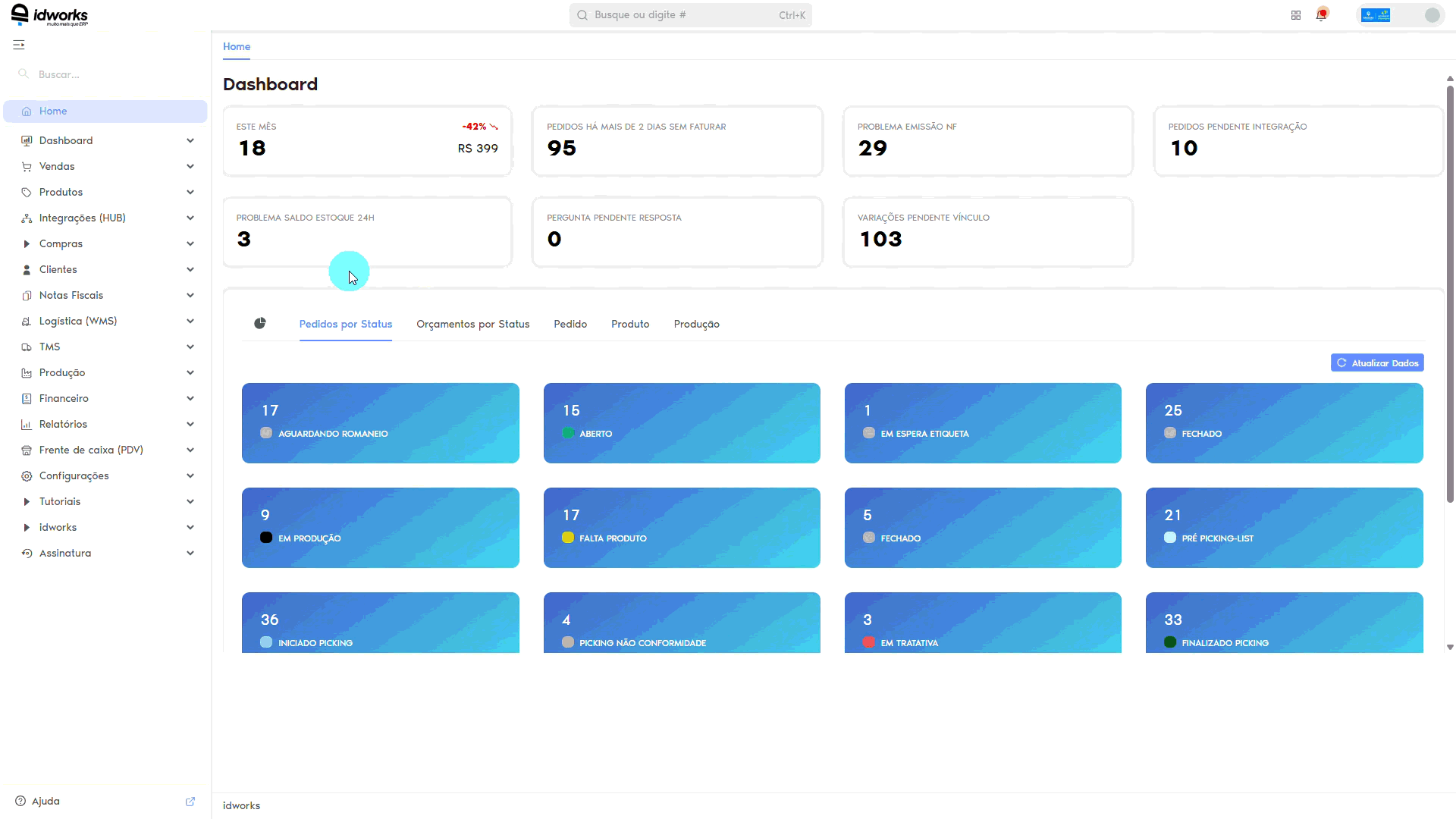This screenshot has height=819, width=1456.
Task: Expand the Notas Fiscais chevron
Action: pyautogui.click(x=190, y=295)
